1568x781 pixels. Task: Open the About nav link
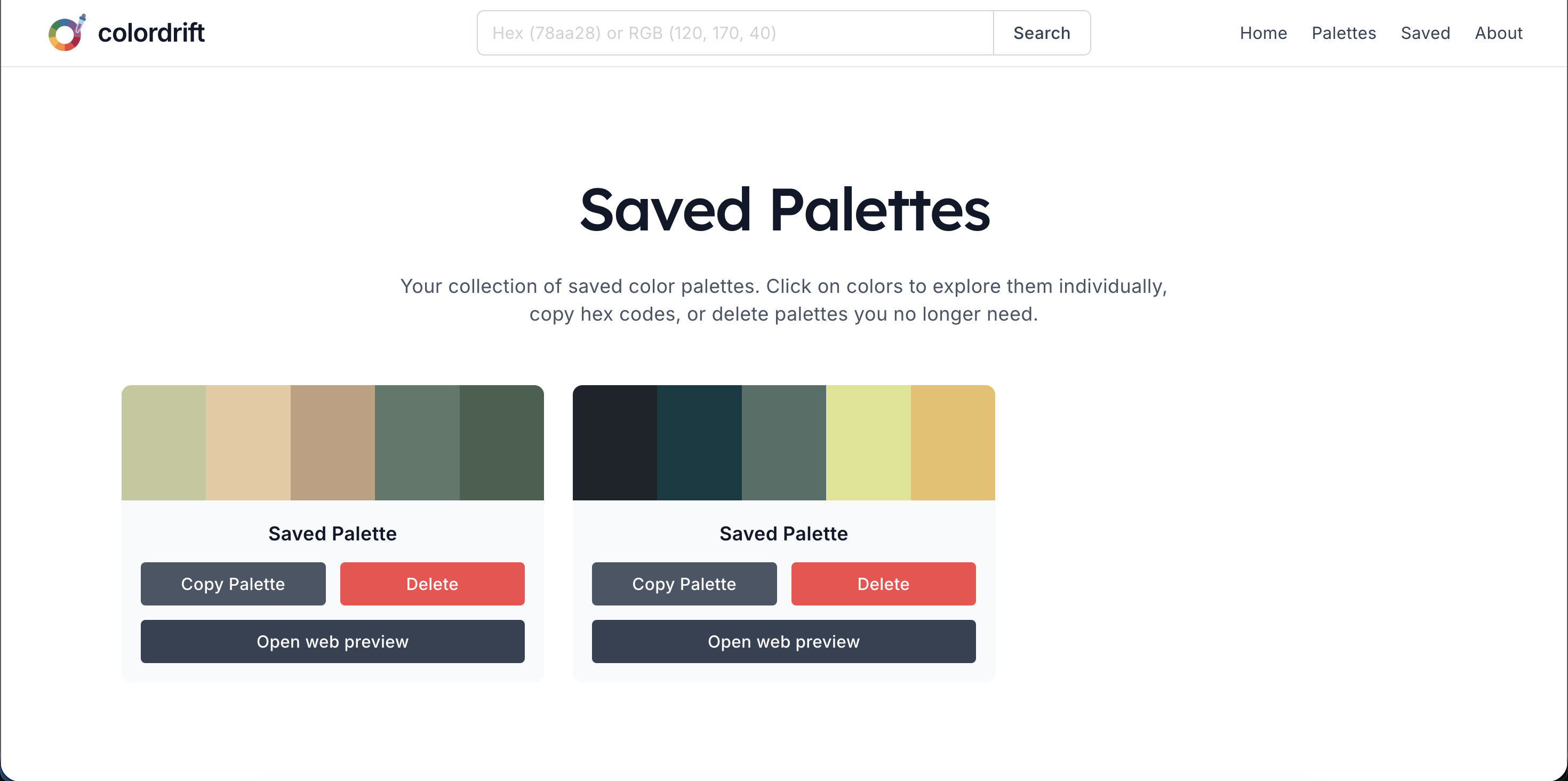pyautogui.click(x=1498, y=33)
